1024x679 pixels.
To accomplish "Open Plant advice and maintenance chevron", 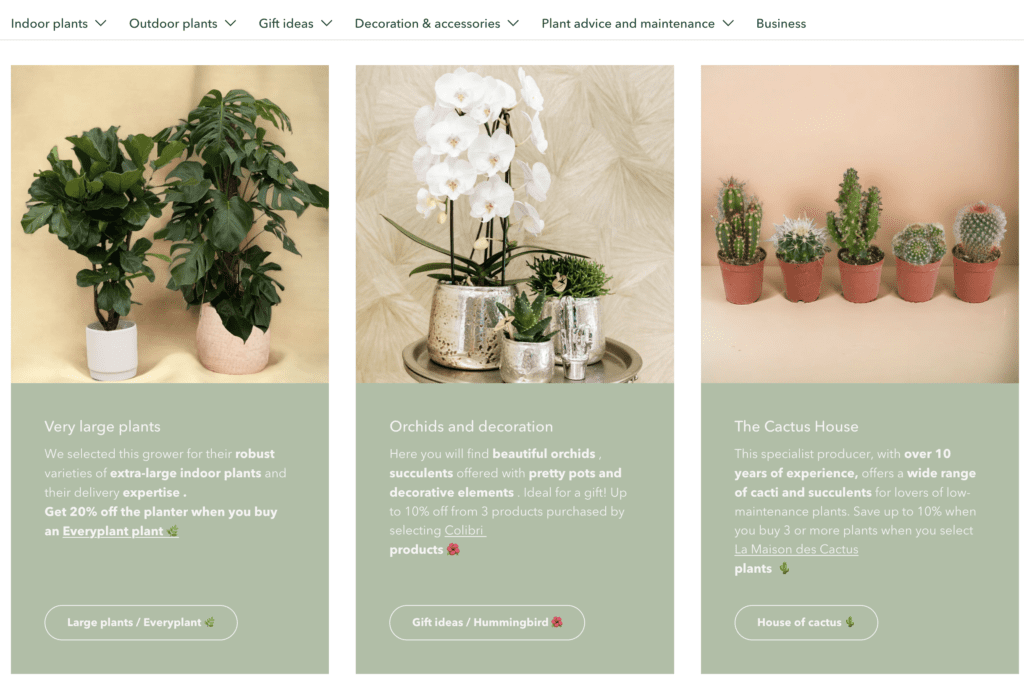I will pyautogui.click(x=728, y=24).
